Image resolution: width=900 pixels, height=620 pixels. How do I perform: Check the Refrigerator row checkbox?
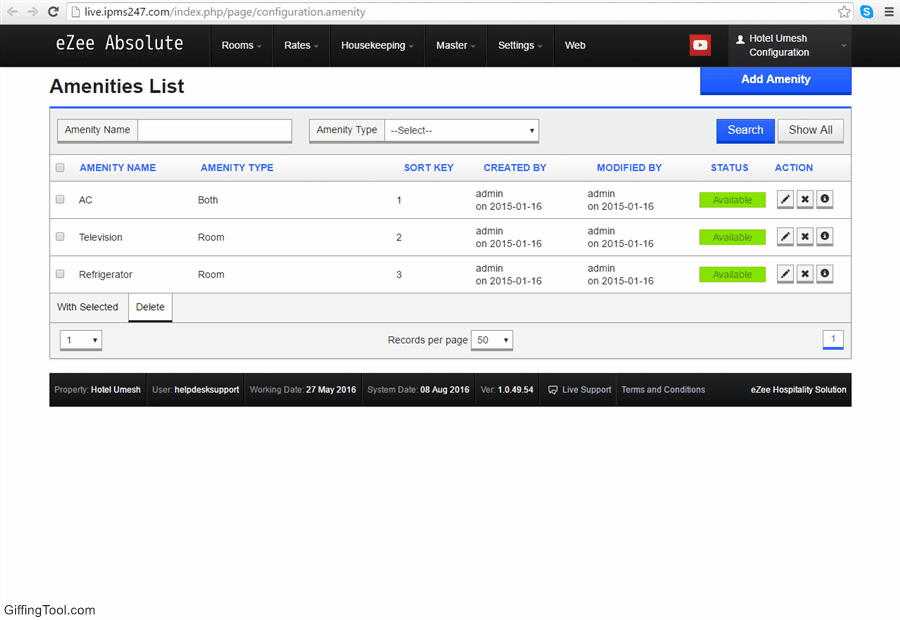tap(60, 274)
